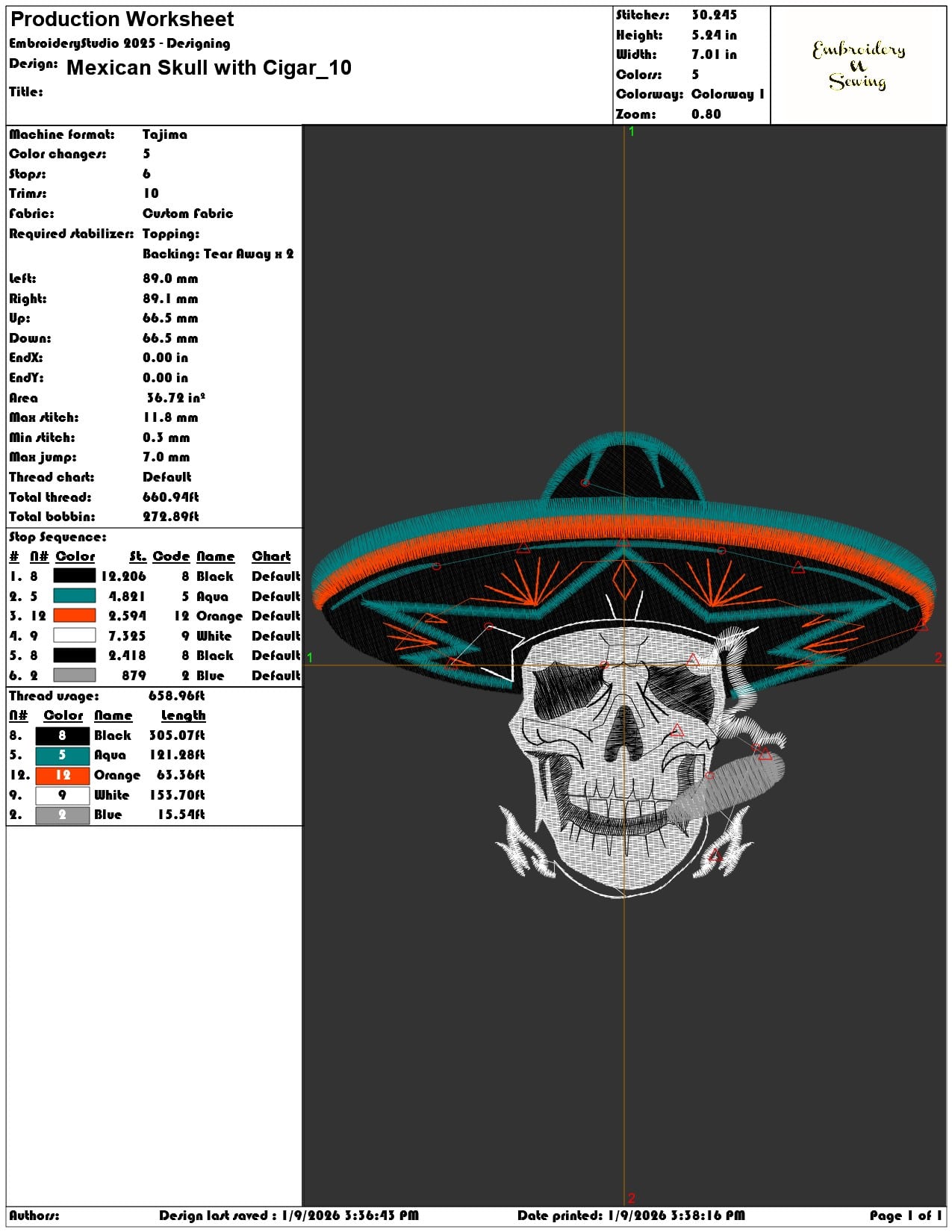Click stitch count 2,418 in stop 5
The height and width of the screenshot is (1232, 952).
[127, 656]
